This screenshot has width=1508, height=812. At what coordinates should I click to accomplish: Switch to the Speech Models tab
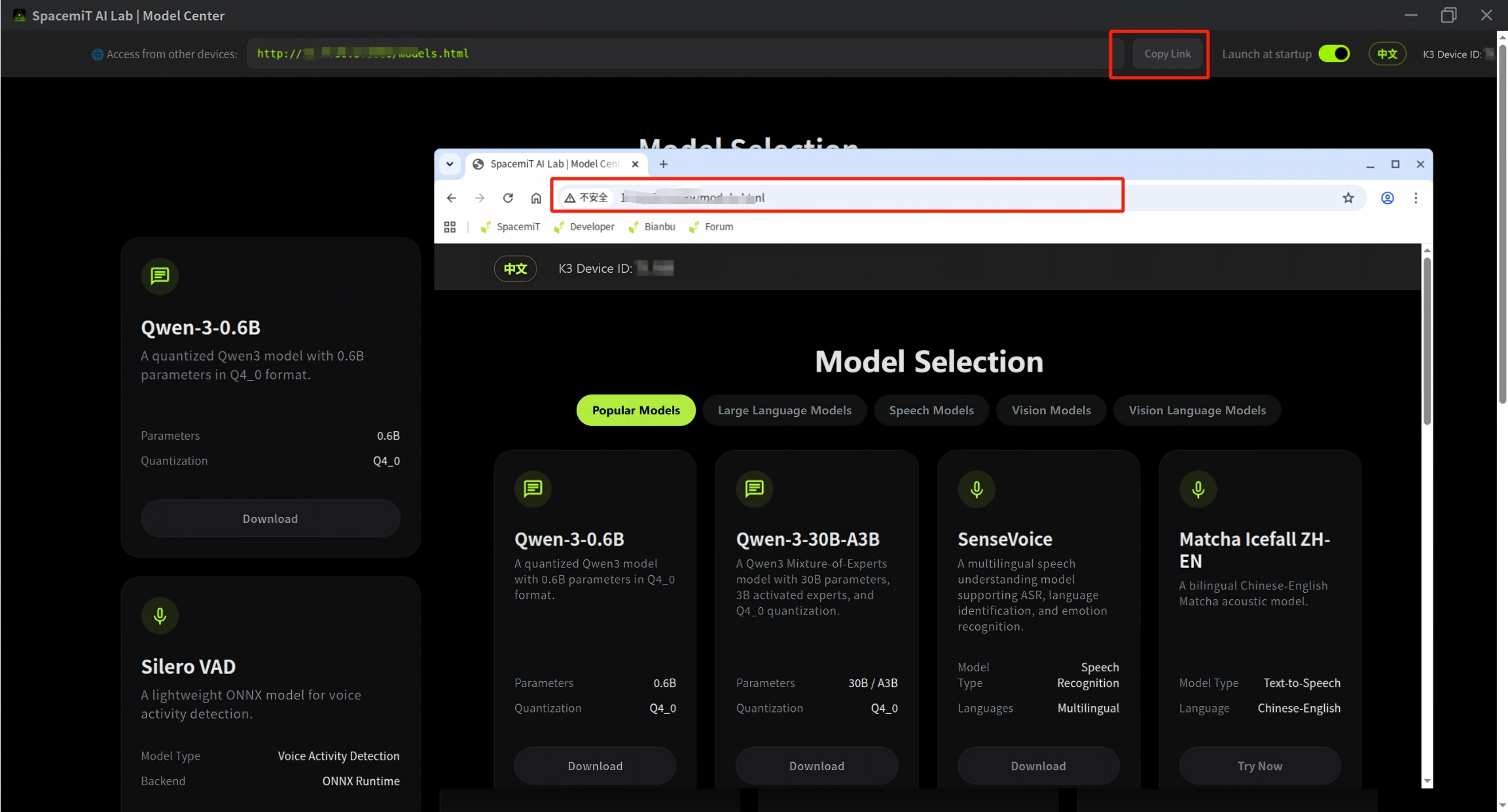coord(931,410)
